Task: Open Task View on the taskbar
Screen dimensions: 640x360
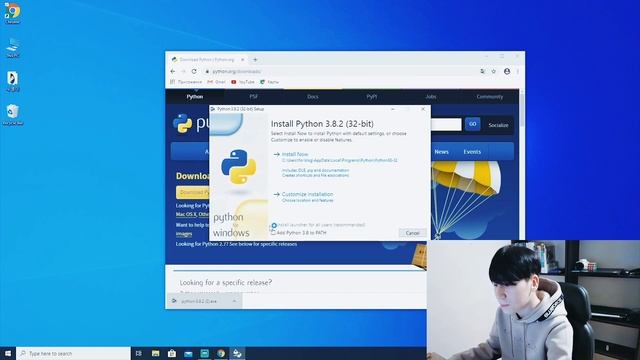Action: pyautogui.click(x=139, y=353)
